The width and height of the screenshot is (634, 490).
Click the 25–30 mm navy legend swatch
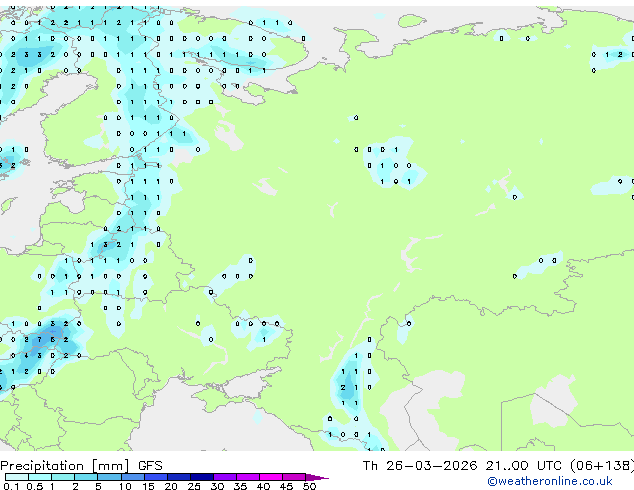202,477
